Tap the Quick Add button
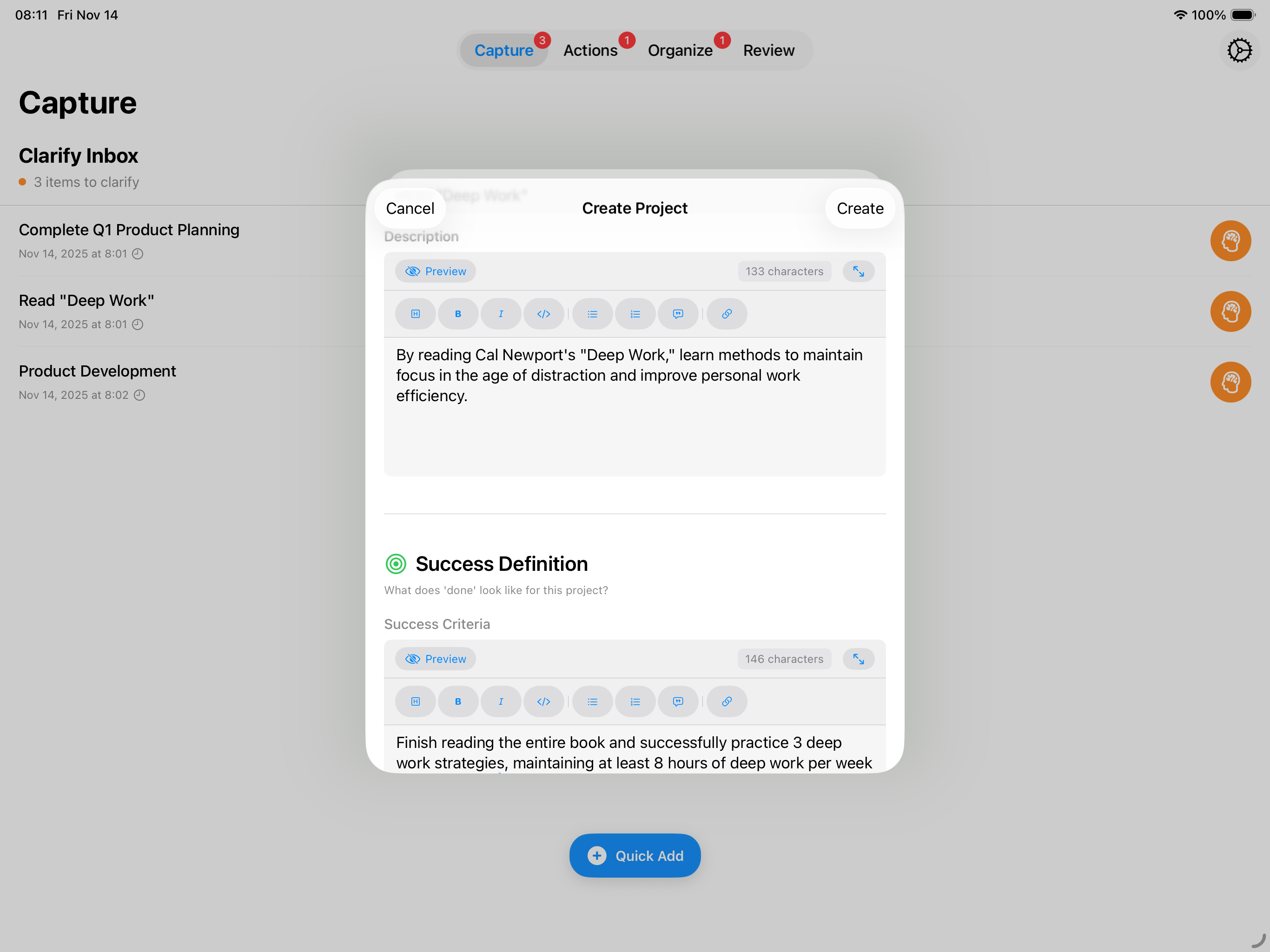Image resolution: width=1270 pixels, height=952 pixels. pos(635,855)
